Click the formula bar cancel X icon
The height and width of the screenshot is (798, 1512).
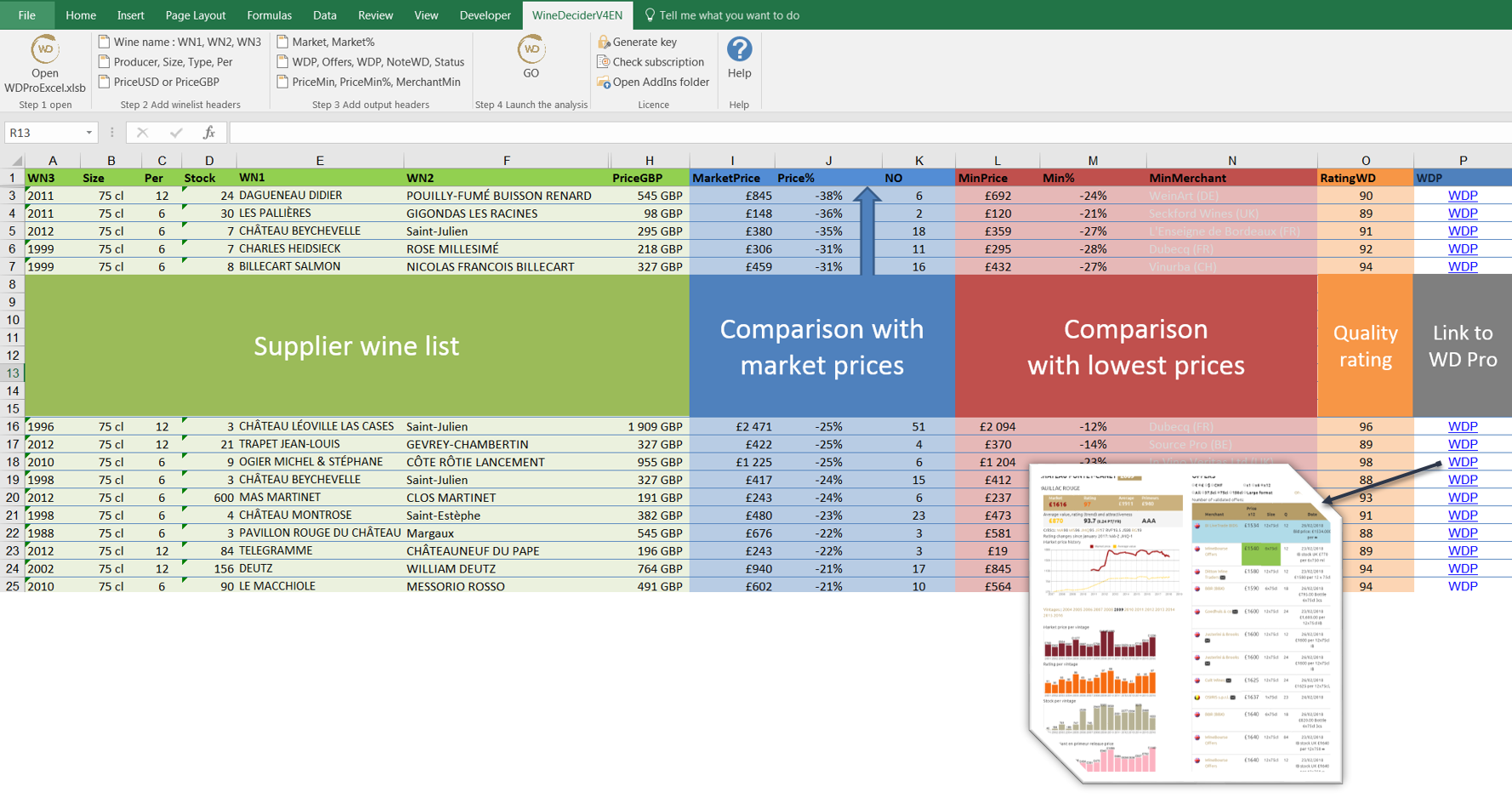coord(142,133)
